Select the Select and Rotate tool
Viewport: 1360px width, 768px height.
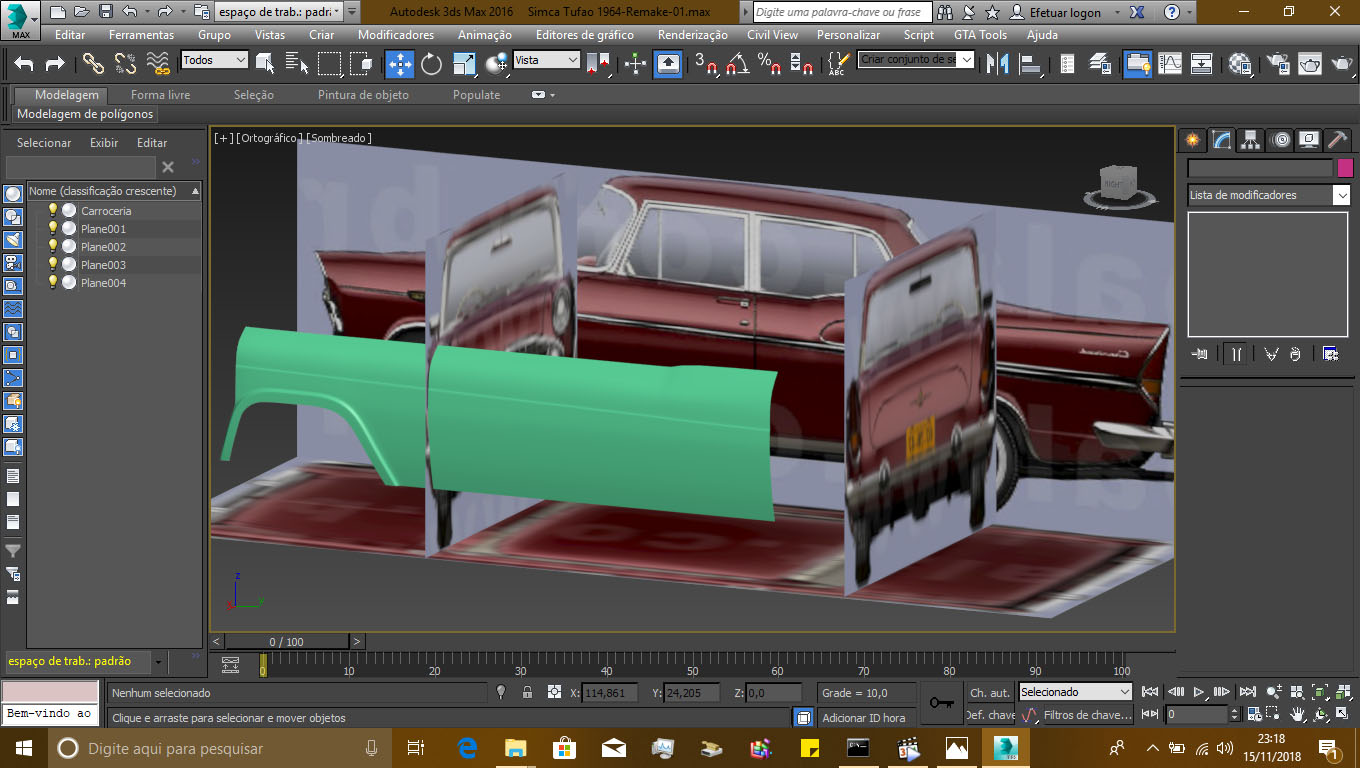tap(430, 62)
